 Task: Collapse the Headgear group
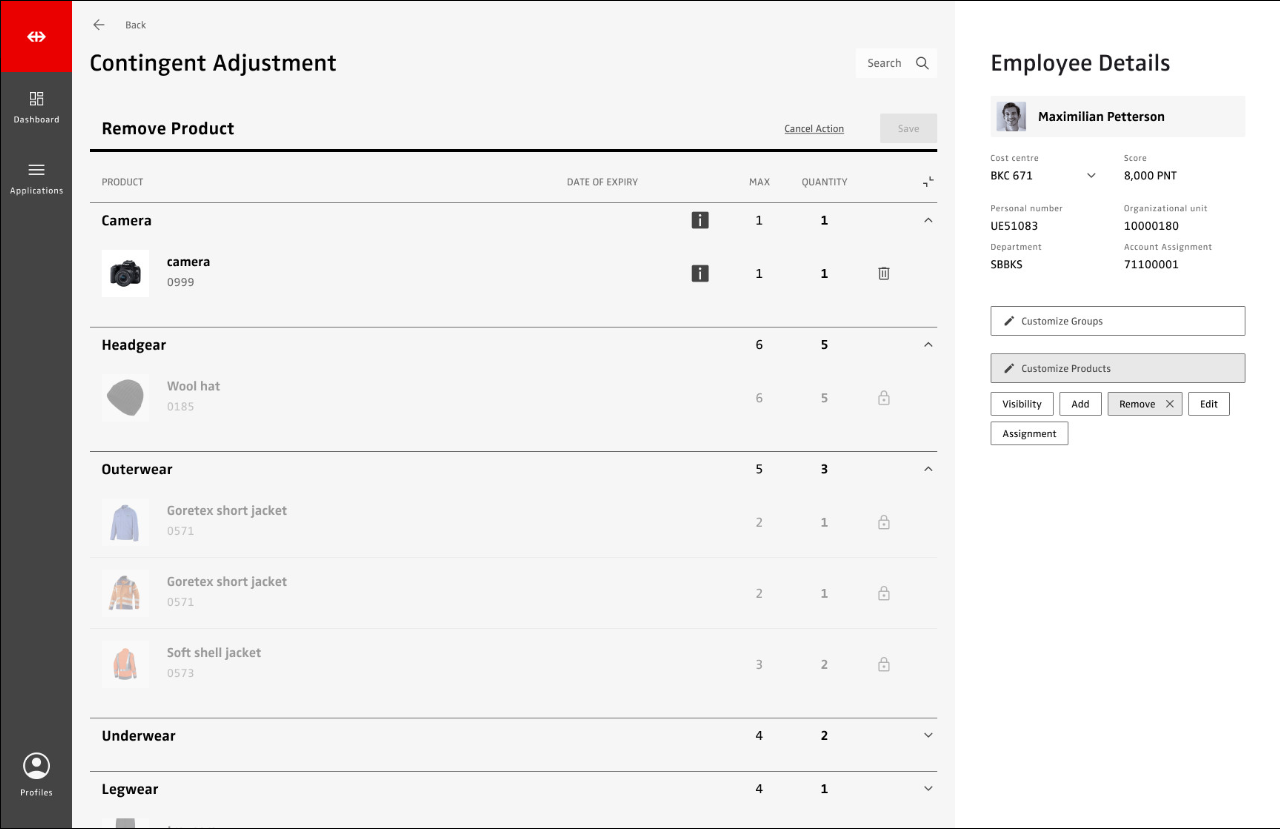(x=928, y=345)
